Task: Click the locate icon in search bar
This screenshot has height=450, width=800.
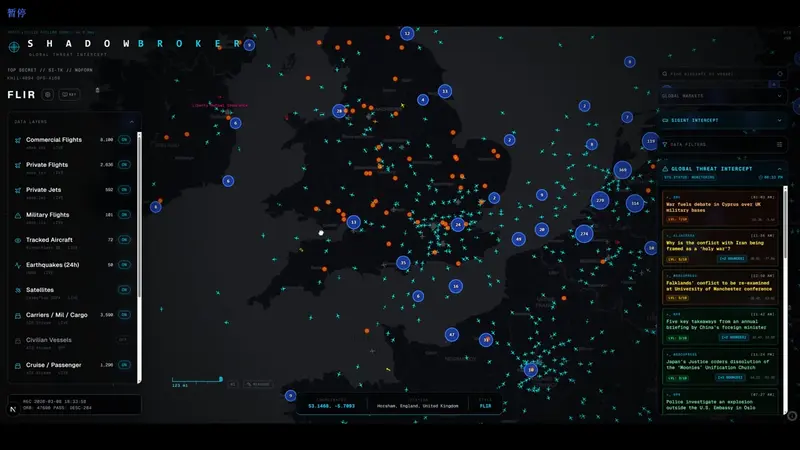Action: pos(780,73)
